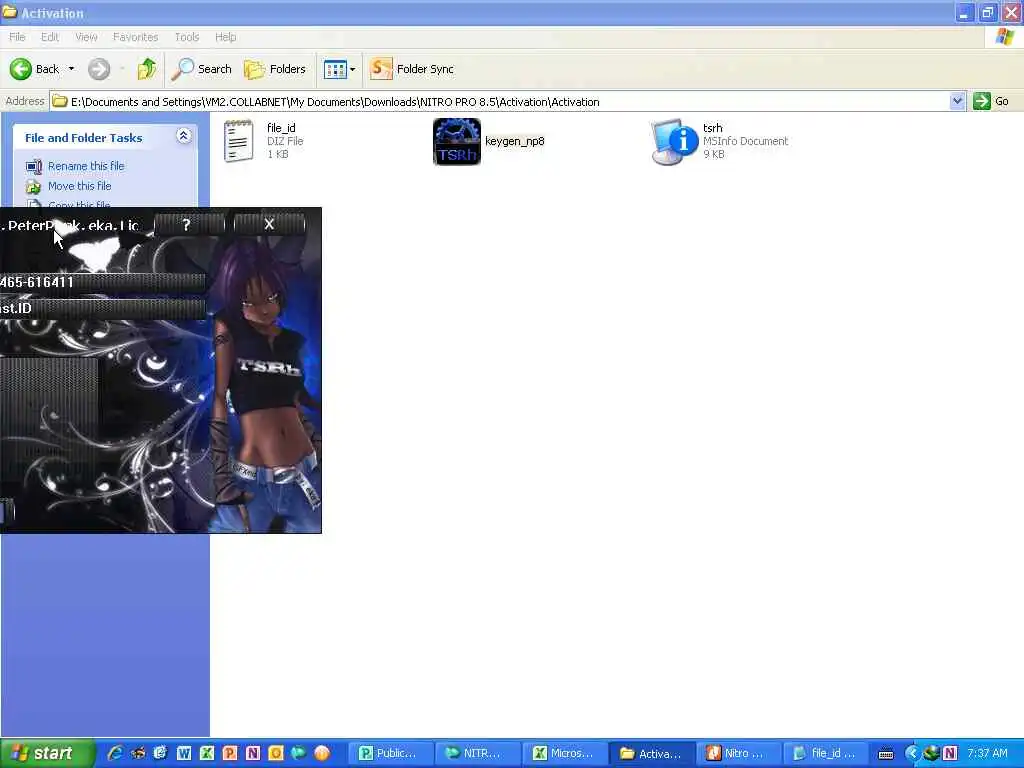Open the Help menu
The width and height of the screenshot is (1024, 768).
[225, 37]
